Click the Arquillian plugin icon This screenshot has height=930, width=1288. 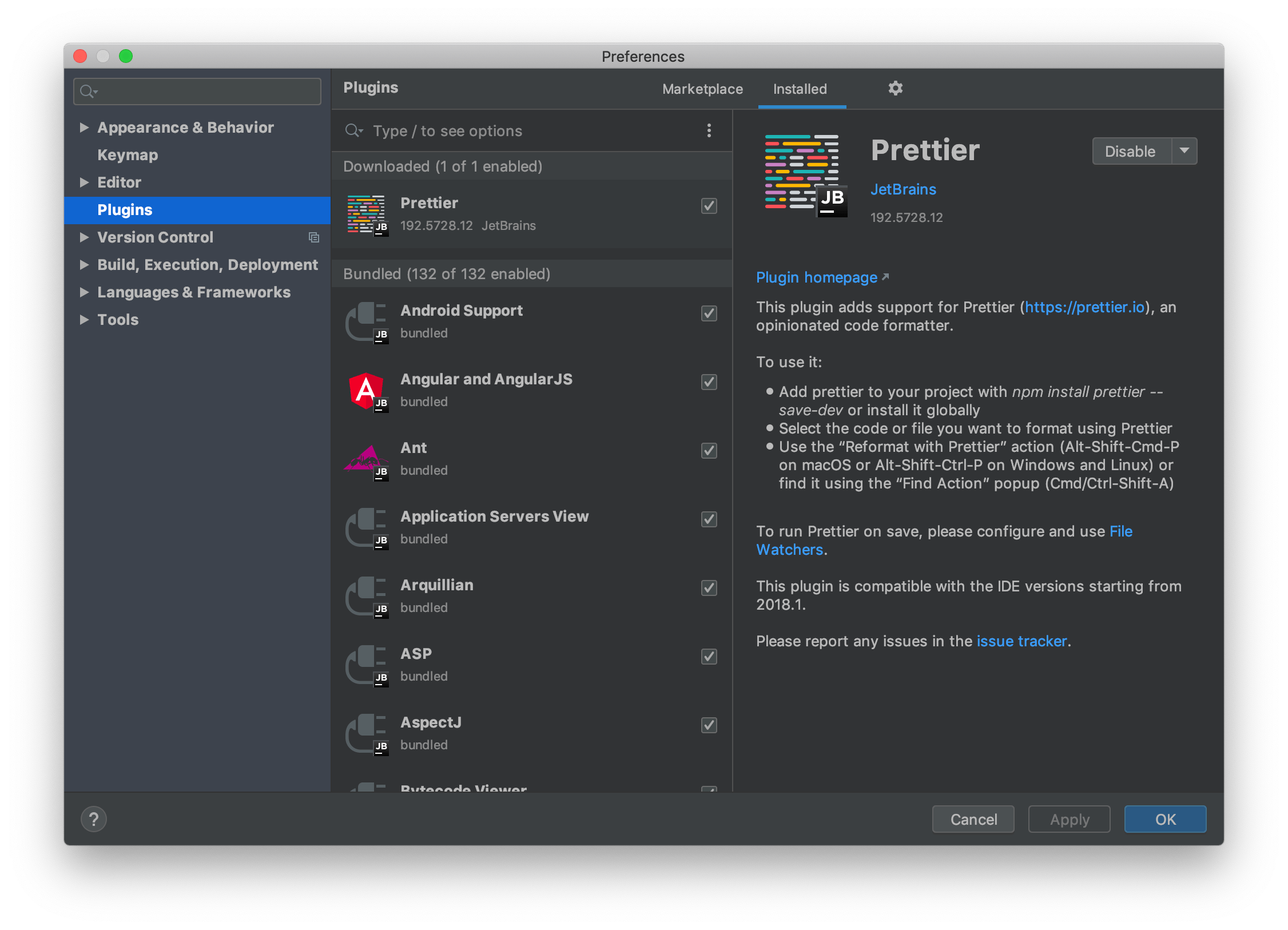(x=367, y=597)
